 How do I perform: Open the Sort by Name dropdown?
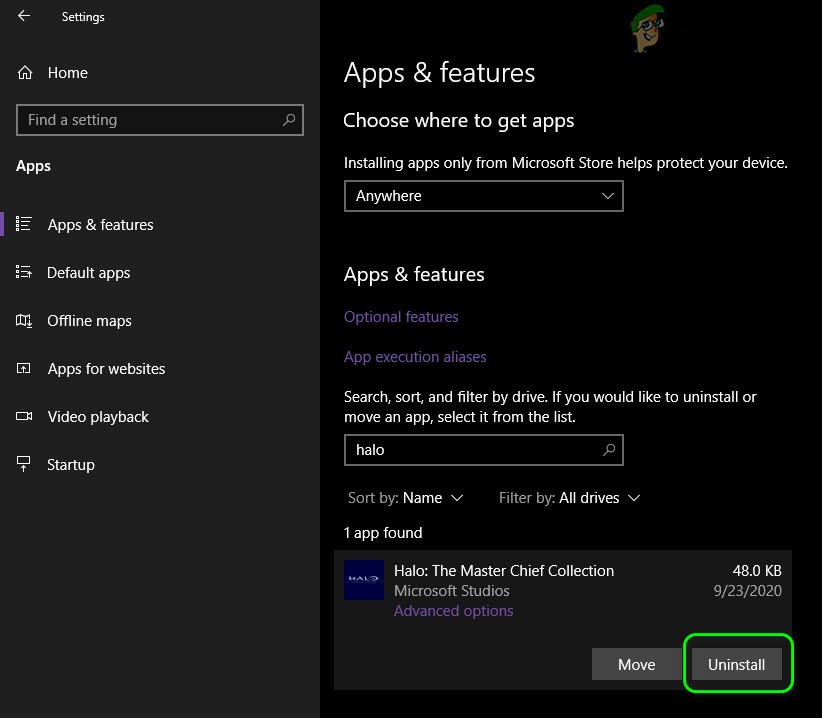point(406,497)
